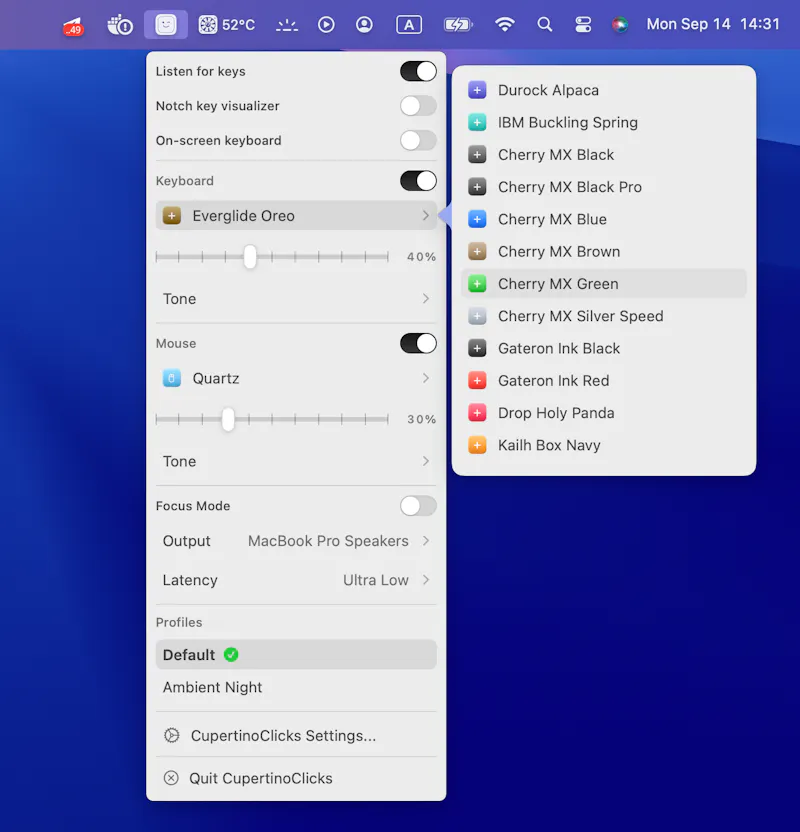Viewport: 800px width, 832px height.
Task: Click the Cherry MX Silver Speed icon
Action: click(x=477, y=316)
